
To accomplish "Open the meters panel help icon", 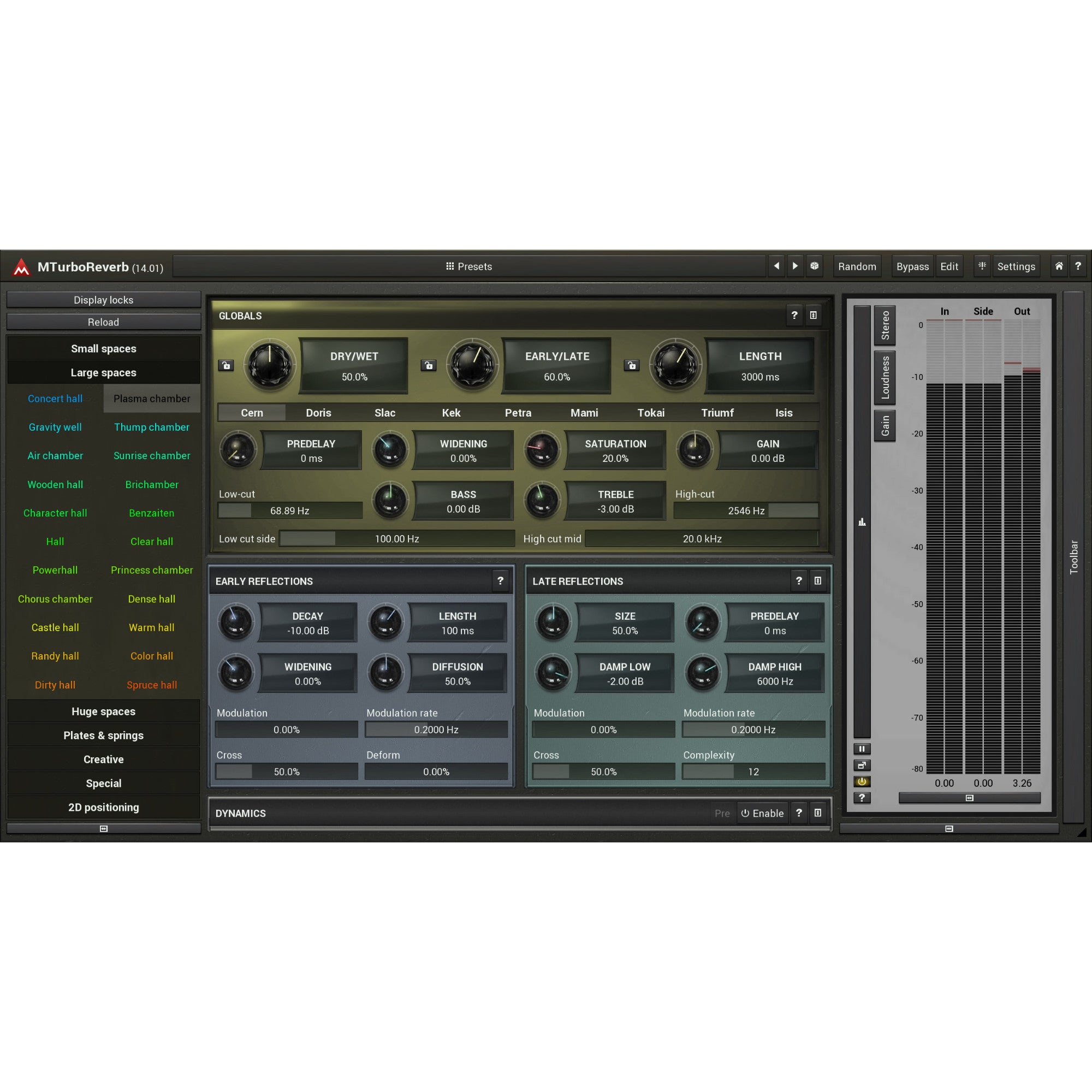I will tap(862, 798).
